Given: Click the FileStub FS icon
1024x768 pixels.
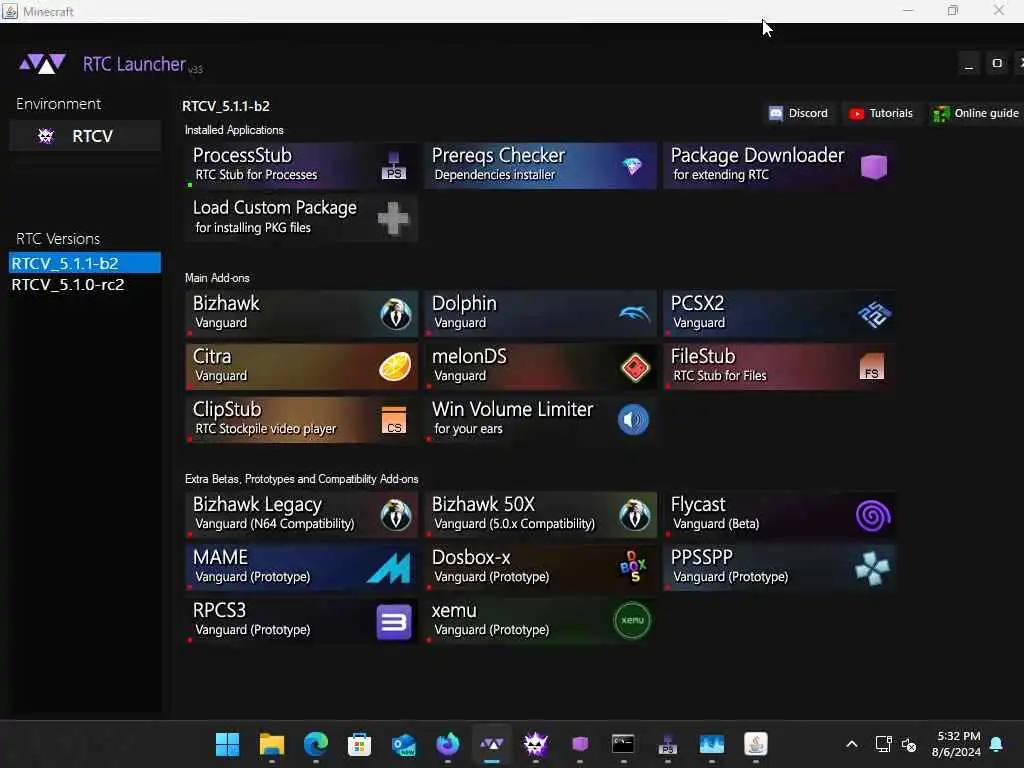Looking at the screenshot, I should click(x=872, y=366).
